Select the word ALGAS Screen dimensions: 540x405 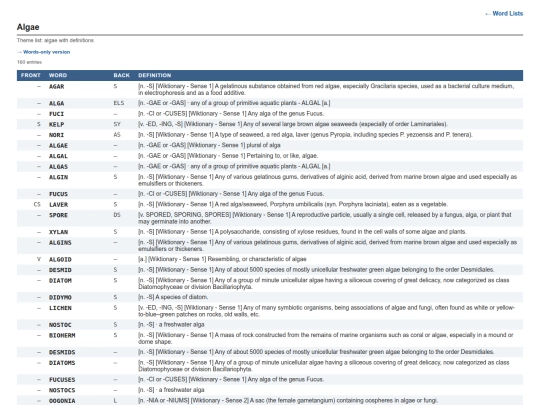click(59, 167)
